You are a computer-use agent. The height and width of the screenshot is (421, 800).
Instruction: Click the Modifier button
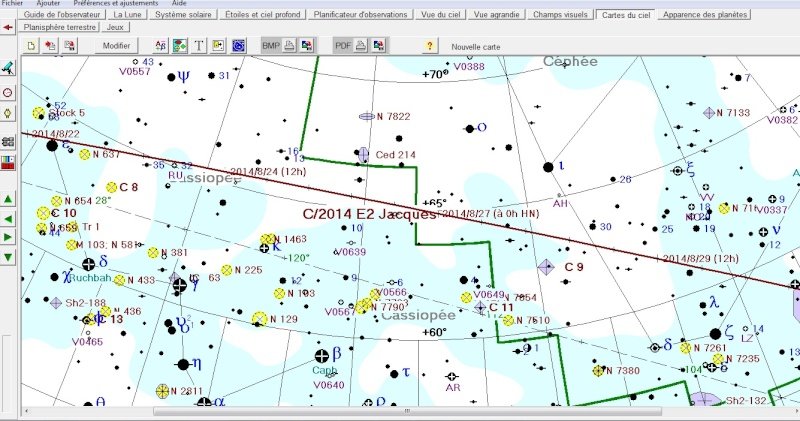pos(116,46)
